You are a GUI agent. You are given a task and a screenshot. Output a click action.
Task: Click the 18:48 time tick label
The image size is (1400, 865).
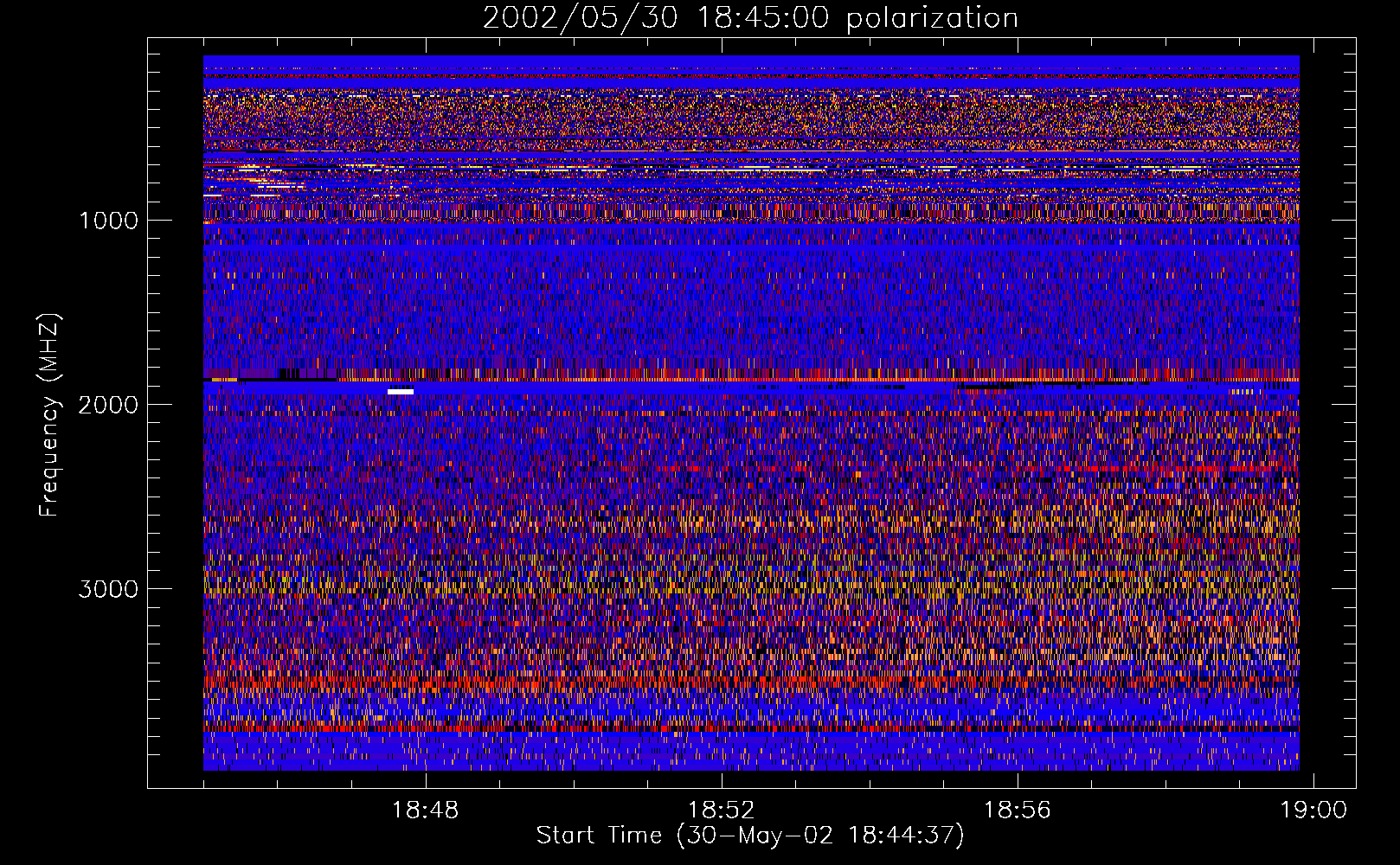pos(425,811)
